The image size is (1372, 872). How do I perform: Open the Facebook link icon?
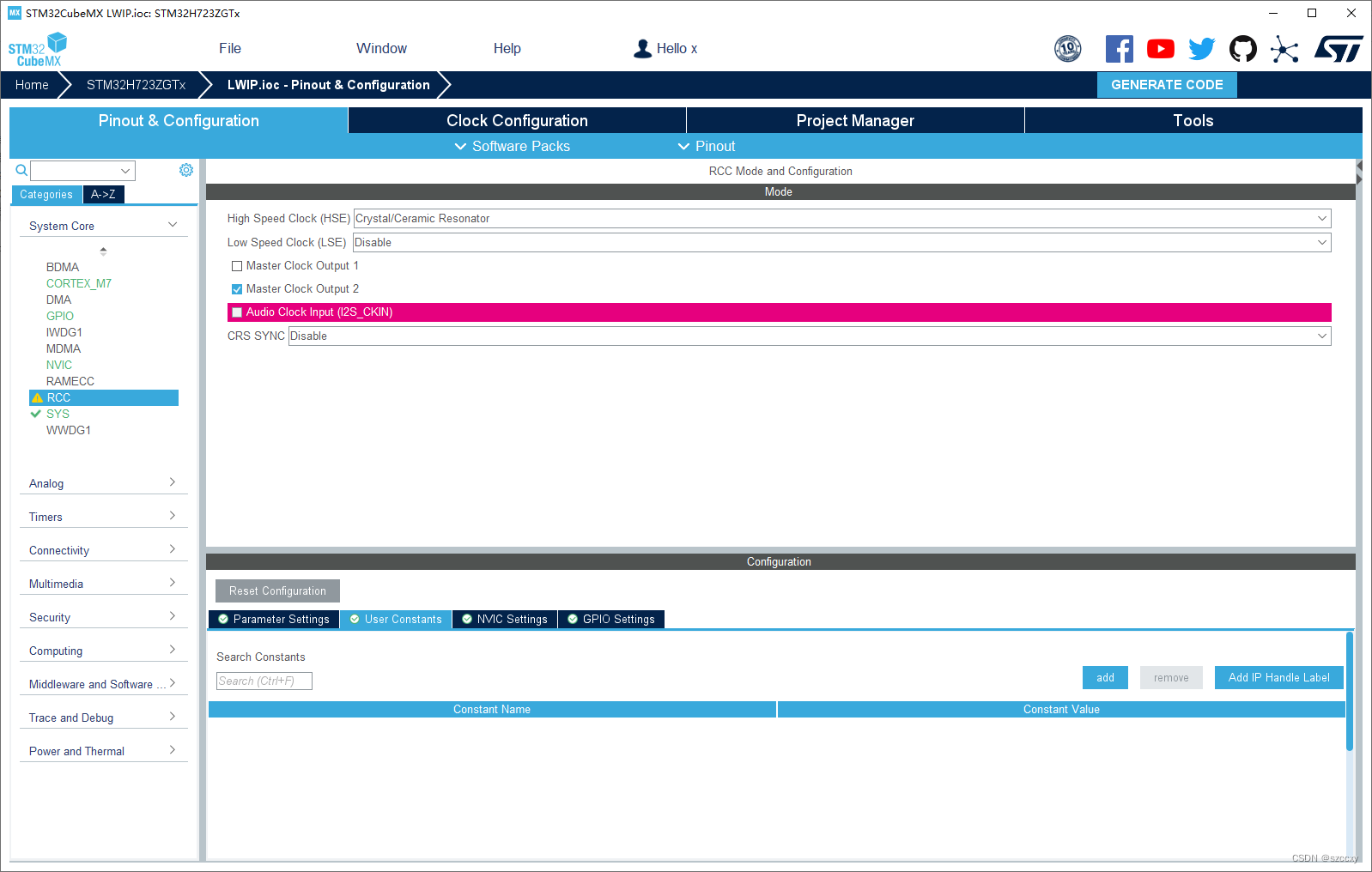pyautogui.click(x=1119, y=49)
